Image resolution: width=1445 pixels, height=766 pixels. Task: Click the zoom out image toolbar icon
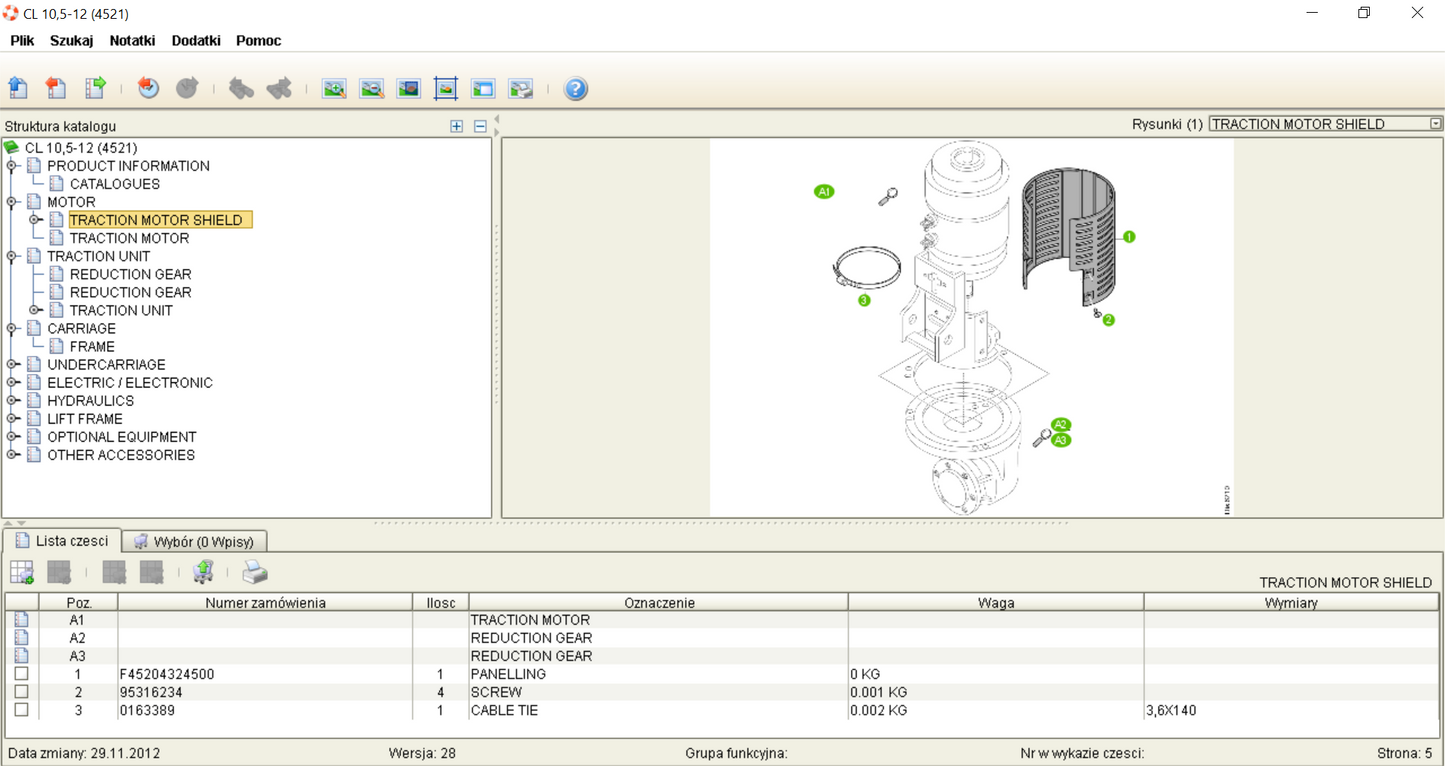(x=371, y=89)
